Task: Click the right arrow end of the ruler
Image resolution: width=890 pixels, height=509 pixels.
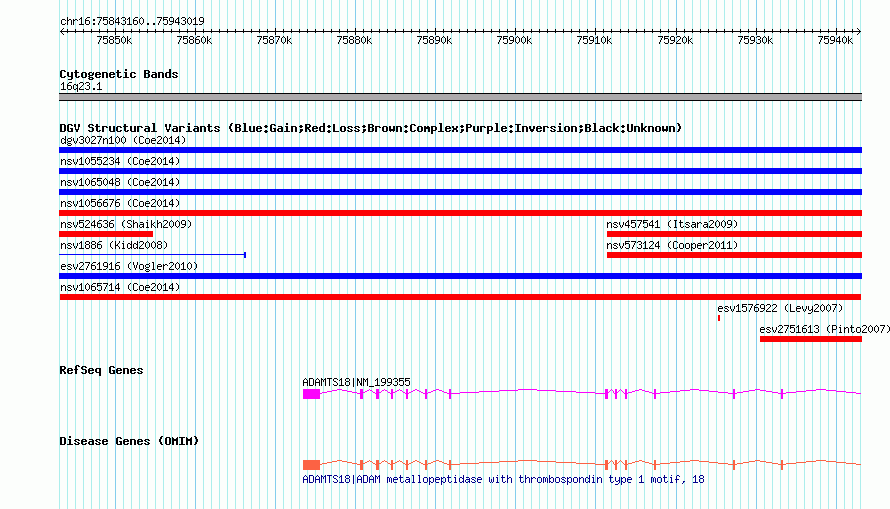Action: tap(859, 31)
